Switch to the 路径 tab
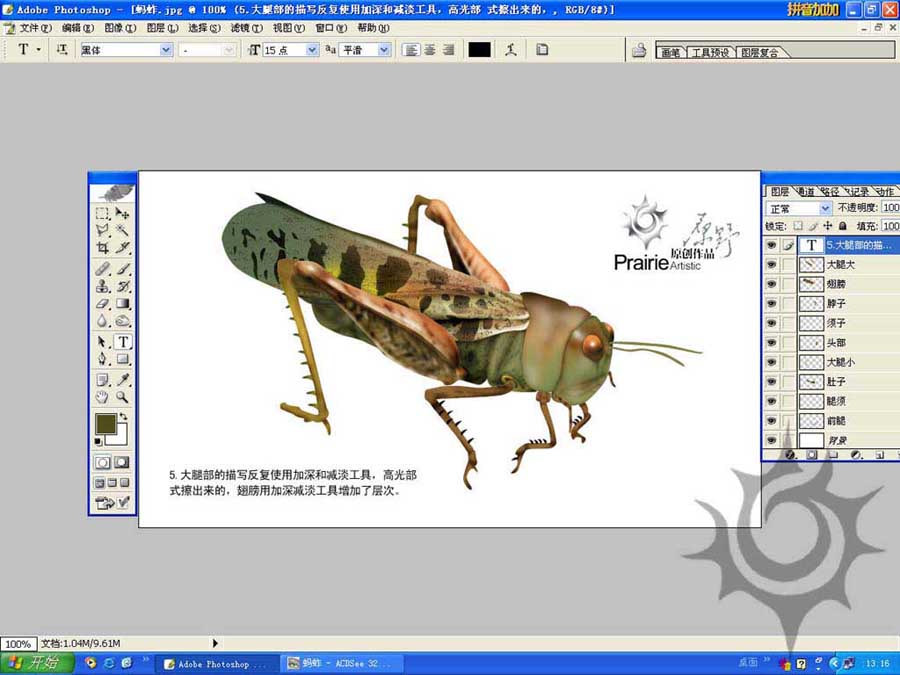This screenshot has width=900, height=675. click(x=829, y=192)
